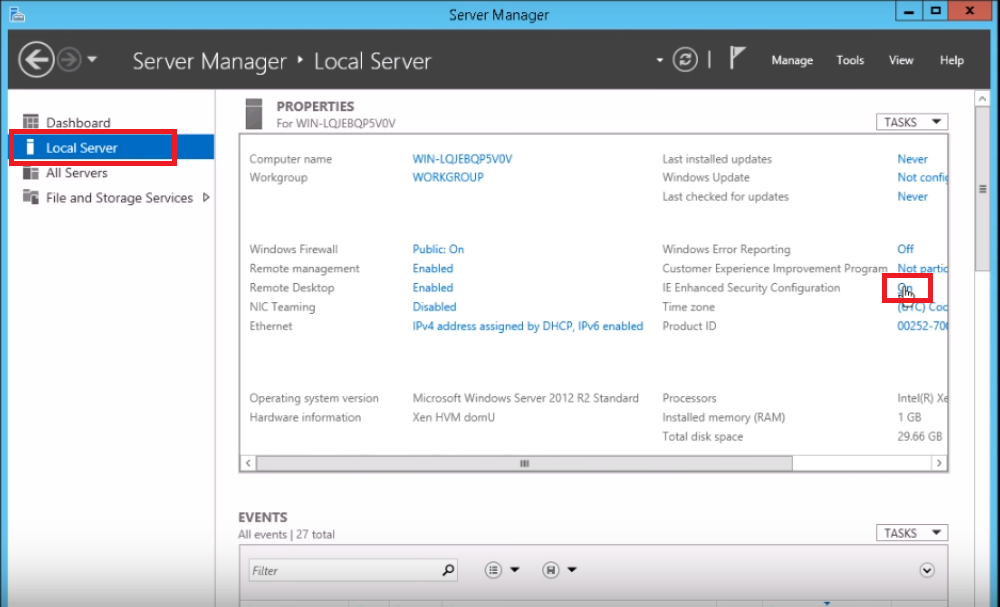Expand the Events section chevron circle
This screenshot has width=1000, height=607.
tap(927, 570)
